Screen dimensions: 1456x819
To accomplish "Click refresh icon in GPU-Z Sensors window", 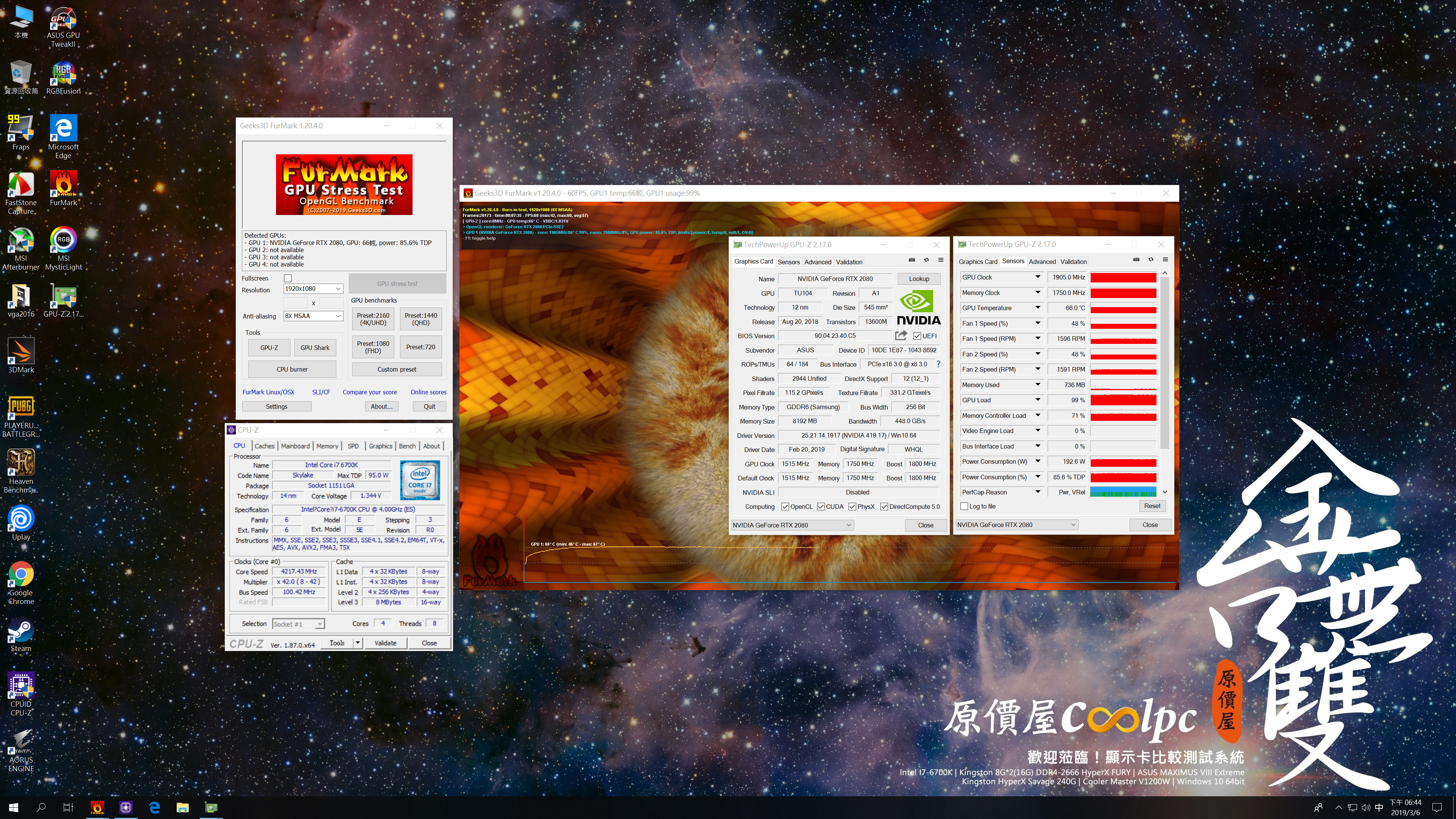I will (x=1151, y=259).
